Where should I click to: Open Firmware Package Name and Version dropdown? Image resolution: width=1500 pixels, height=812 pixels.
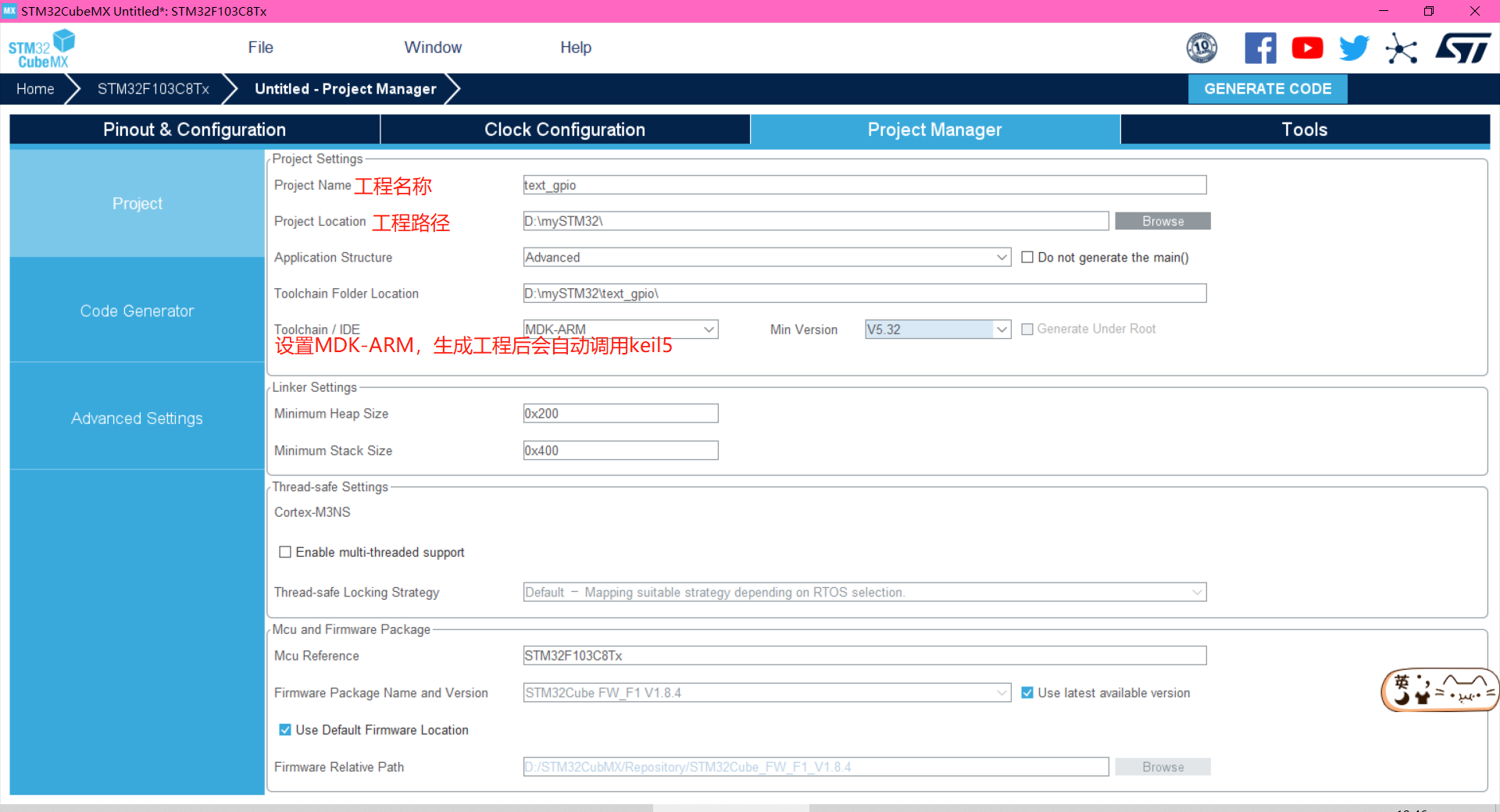[767, 693]
